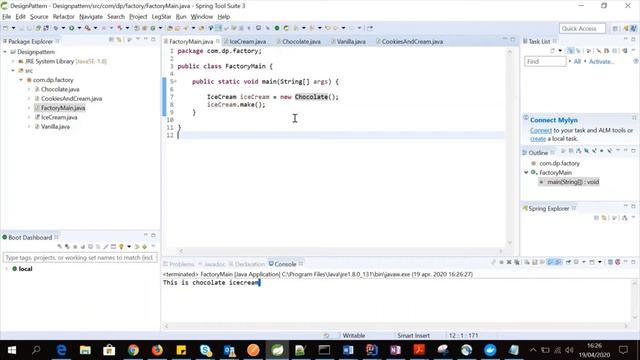Screen dimensions: 640x360
Task: Collapse all in Package Explorer
Action: [x=111, y=40]
